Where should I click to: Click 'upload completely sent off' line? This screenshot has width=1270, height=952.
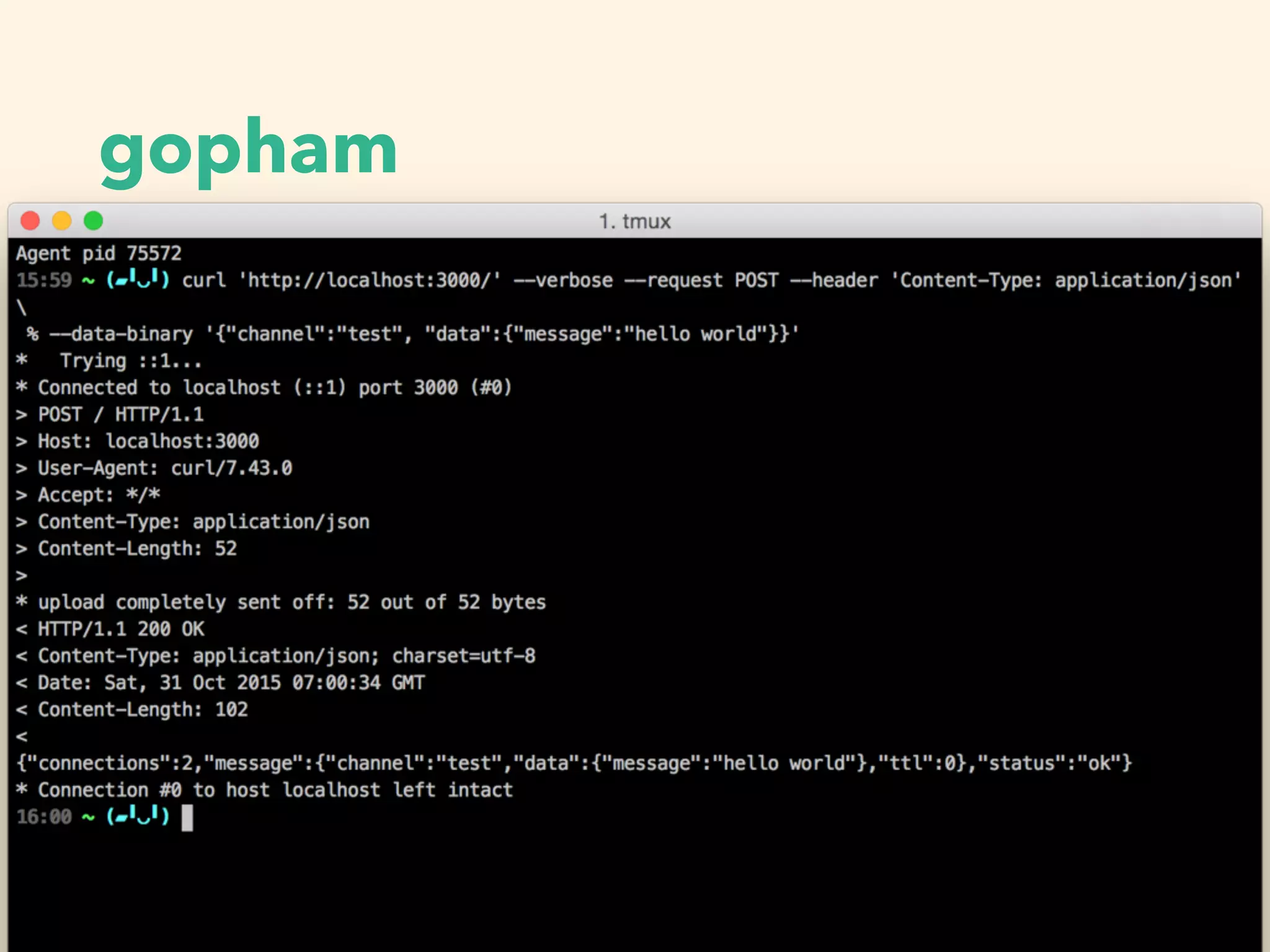click(x=281, y=602)
